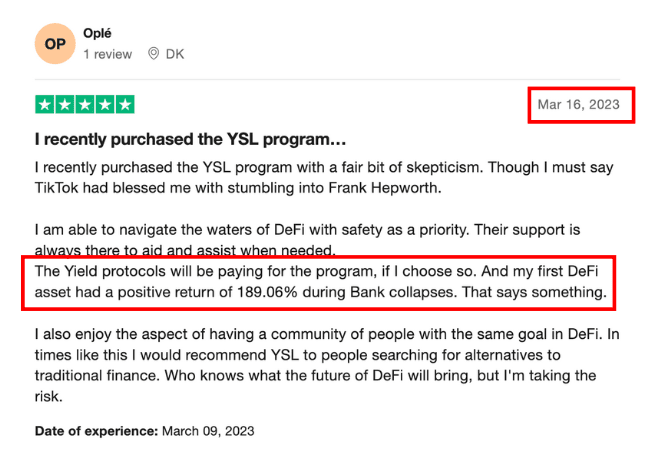Click the "Date of experience:" label
Viewport: 661px width, 465px height.
click(95, 431)
